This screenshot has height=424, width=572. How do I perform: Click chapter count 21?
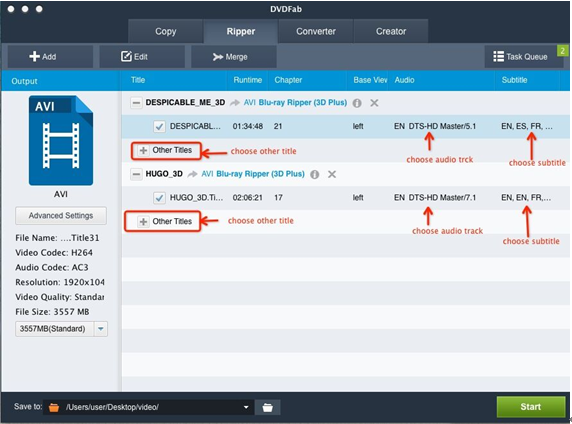pyautogui.click(x=278, y=126)
